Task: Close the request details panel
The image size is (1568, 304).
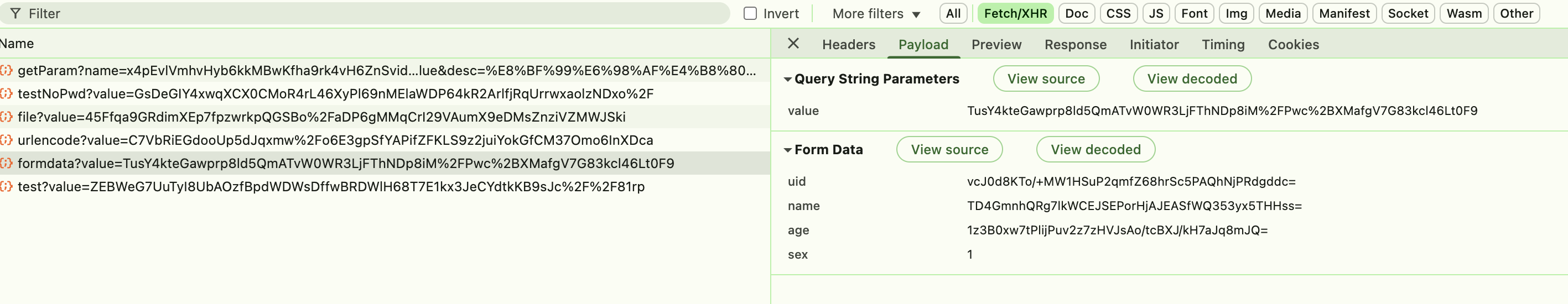Action: pos(792,44)
